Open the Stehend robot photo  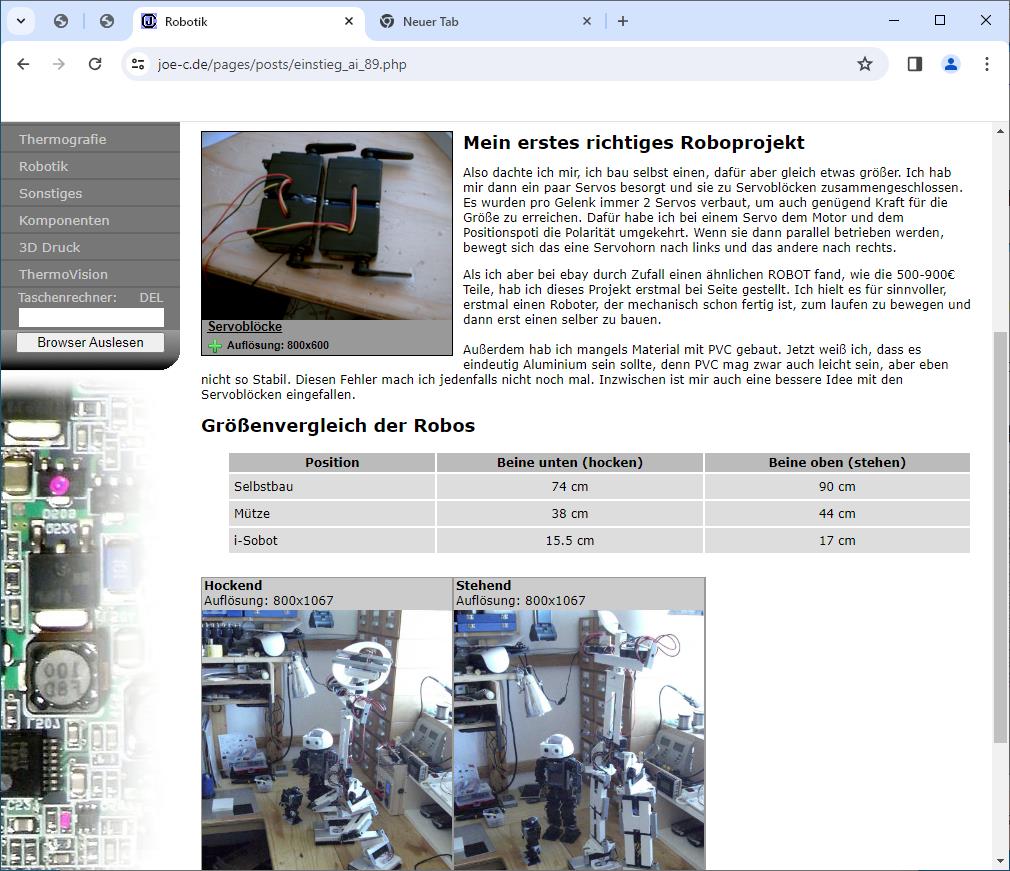point(579,740)
